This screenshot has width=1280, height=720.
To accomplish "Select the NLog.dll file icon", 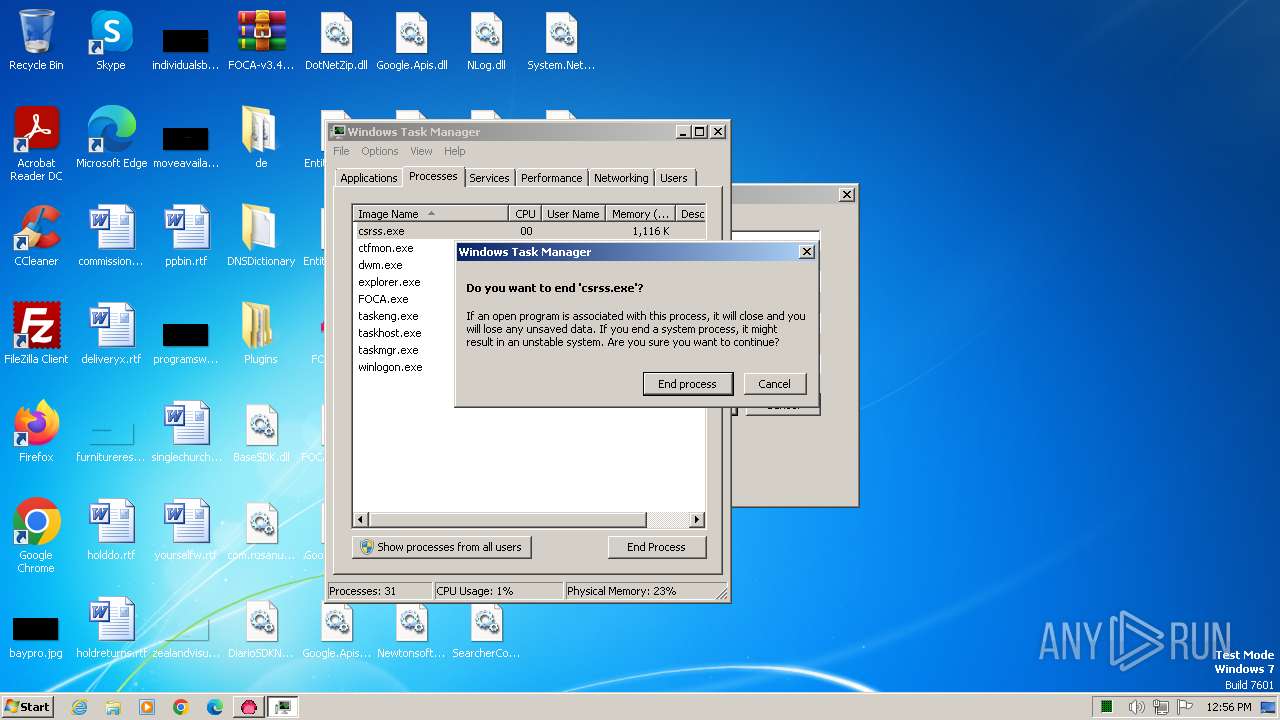I will [486, 41].
